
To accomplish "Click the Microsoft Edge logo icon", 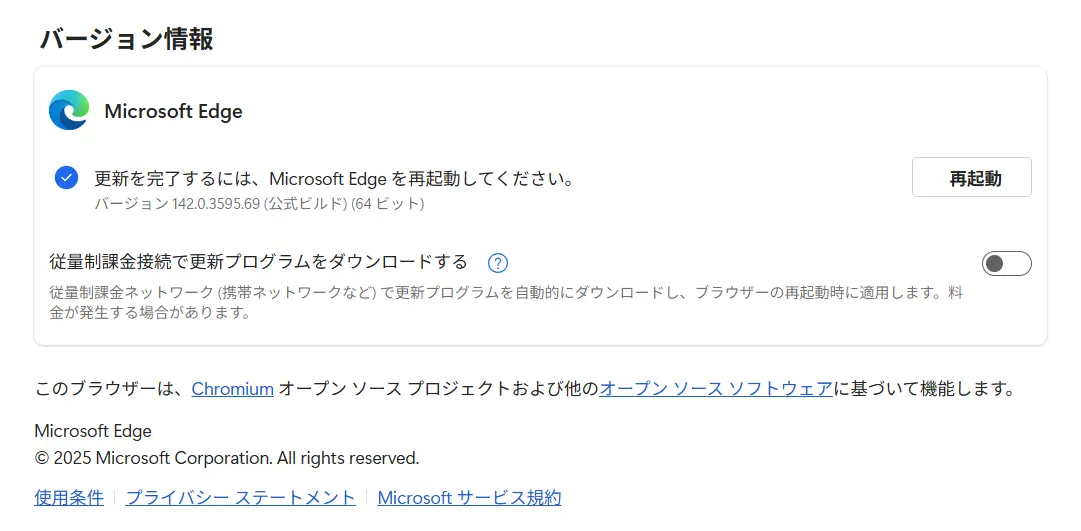I will click(x=69, y=110).
